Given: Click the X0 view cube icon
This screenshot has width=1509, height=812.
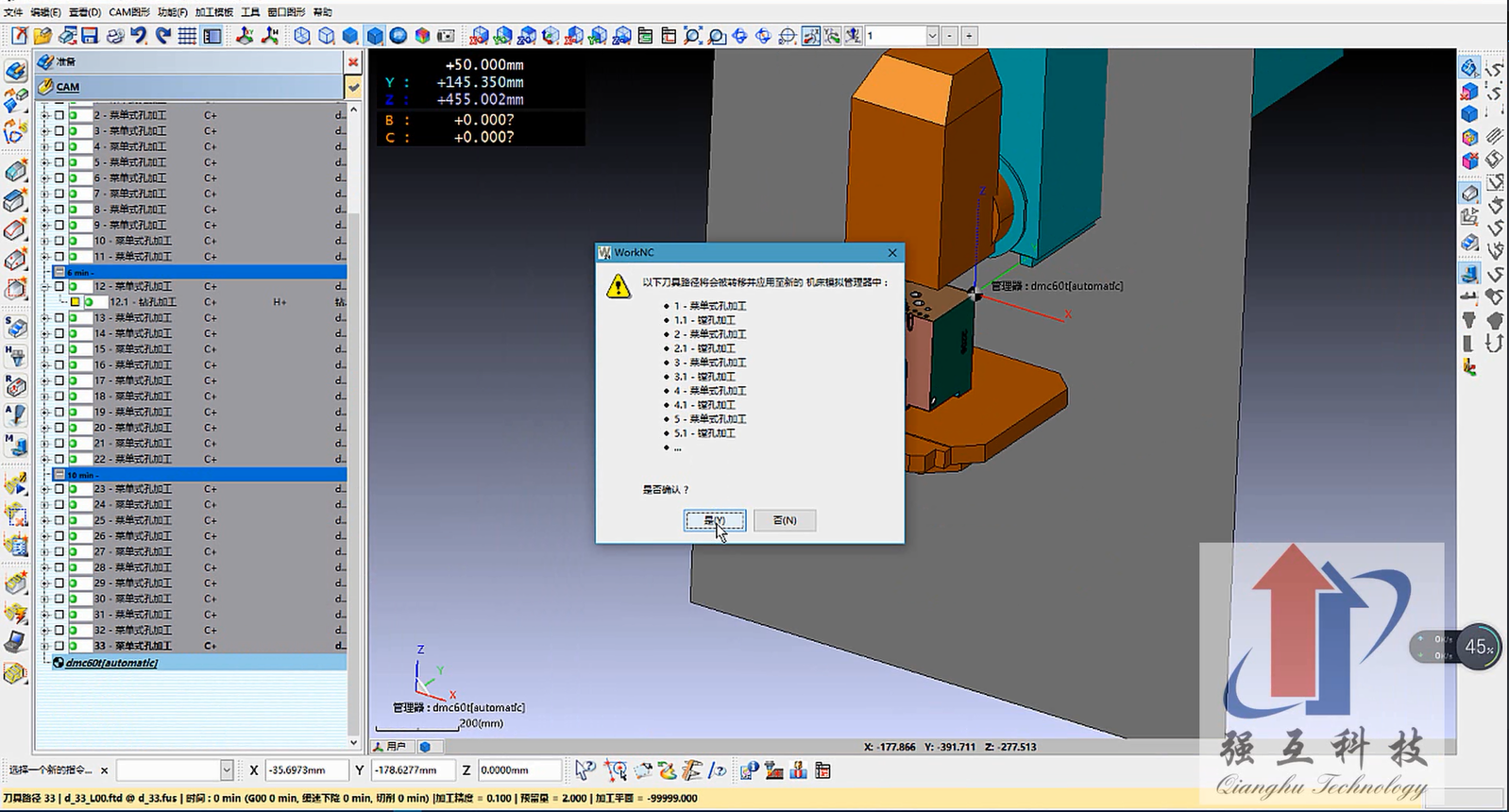Looking at the screenshot, I should click(x=480, y=36).
